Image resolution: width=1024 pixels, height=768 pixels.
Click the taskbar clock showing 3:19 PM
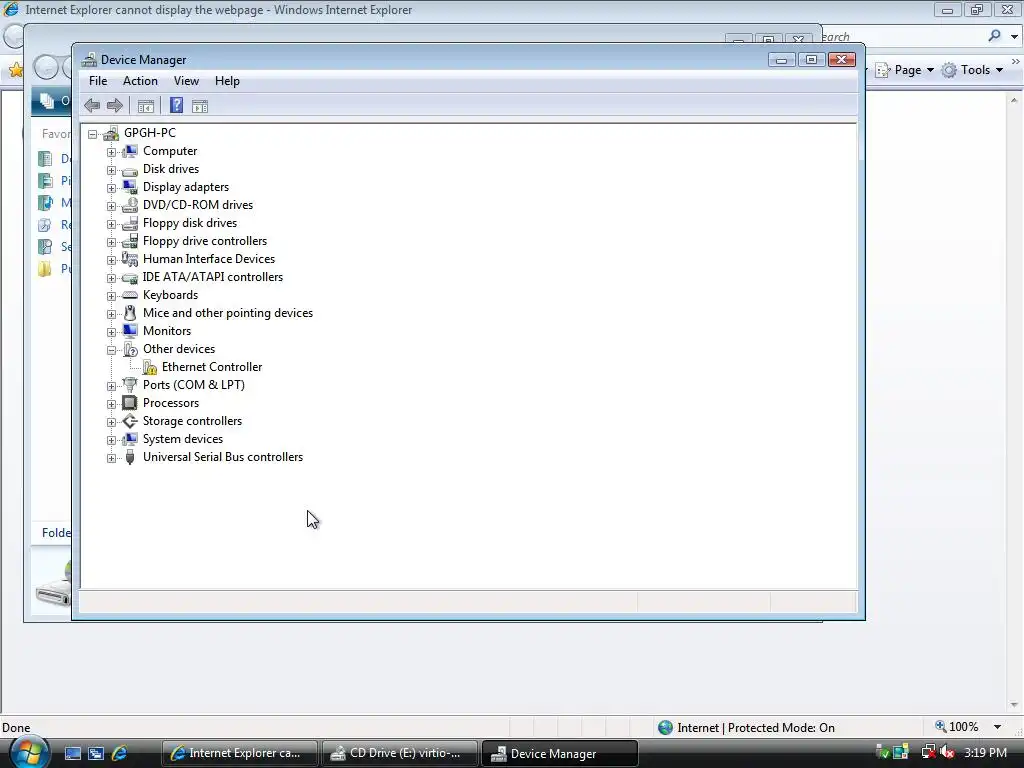tap(985, 753)
